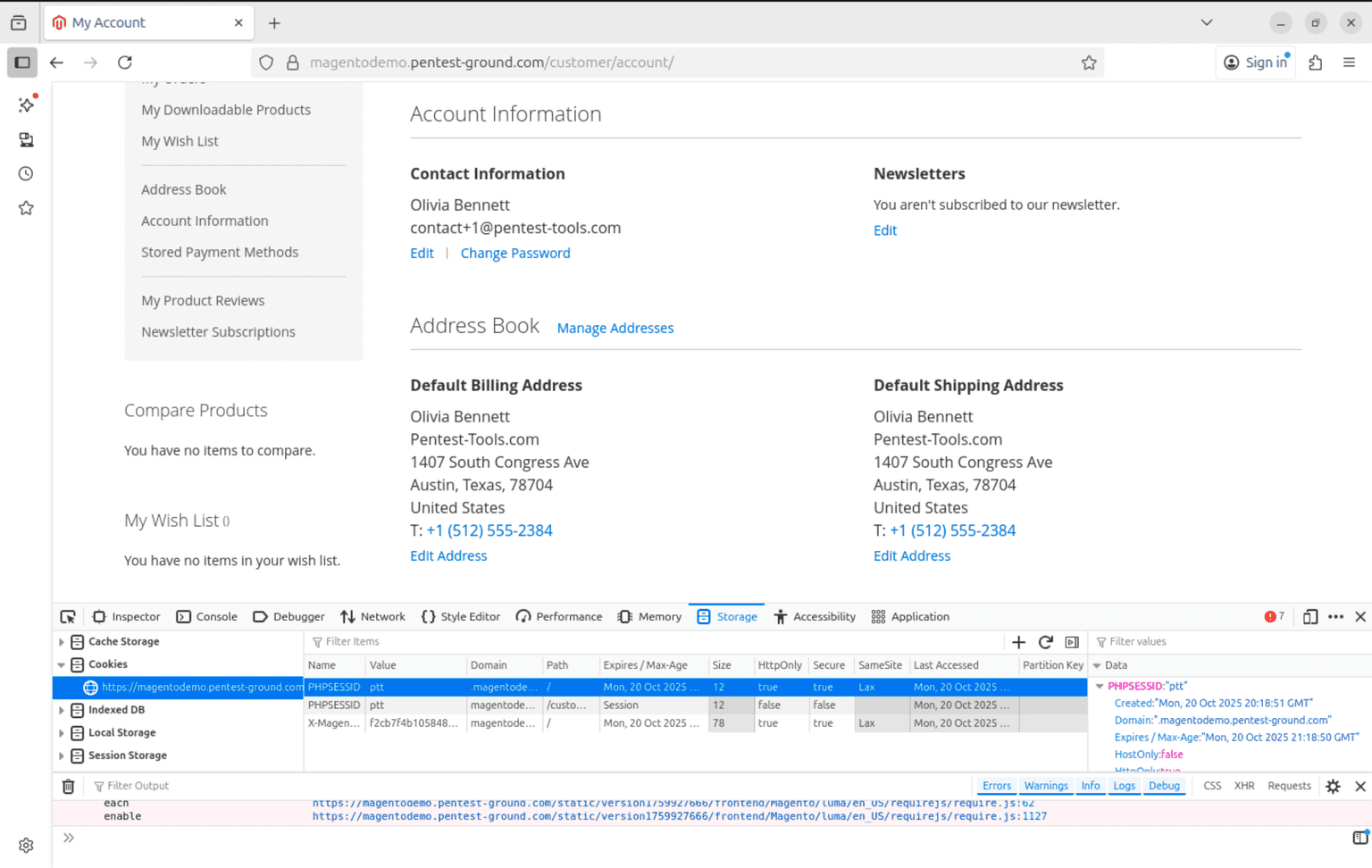1372x868 pixels.
Task: Reload the page using refresh button
Action: (125, 63)
